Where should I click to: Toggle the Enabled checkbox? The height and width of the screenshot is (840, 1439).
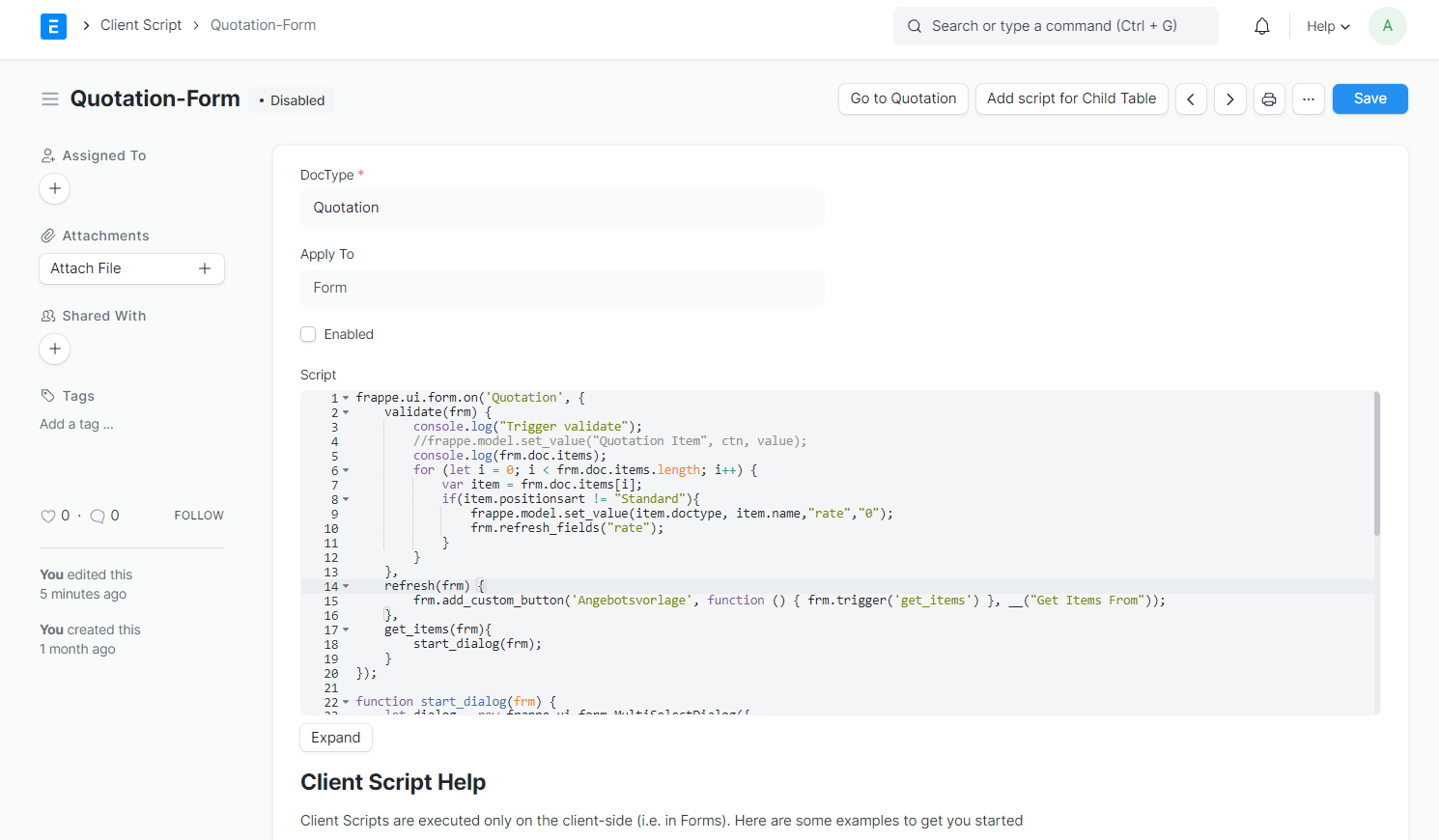coord(308,334)
